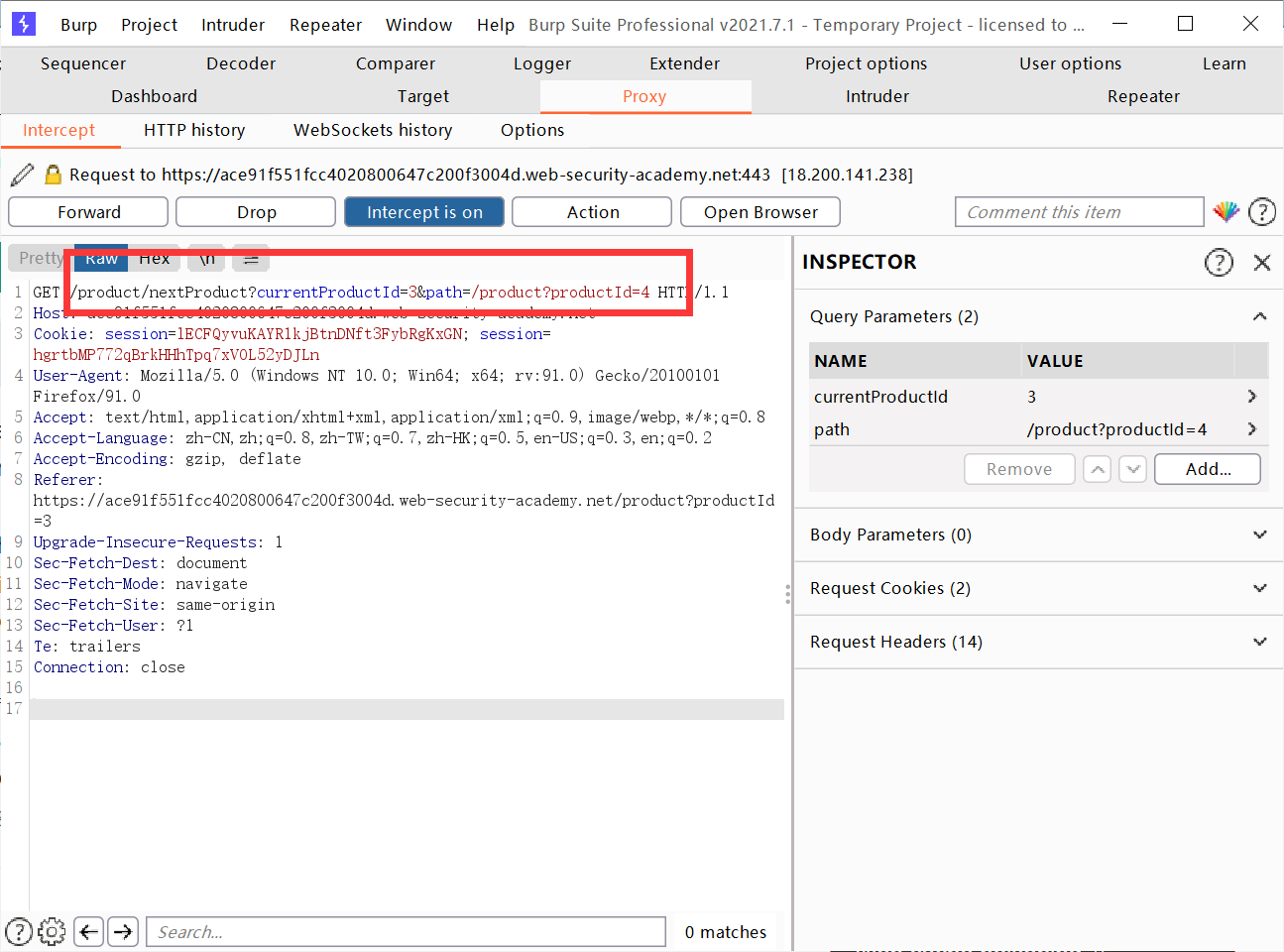
Task: Switch to the Intruder tool tab
Action: pos(877,96)
